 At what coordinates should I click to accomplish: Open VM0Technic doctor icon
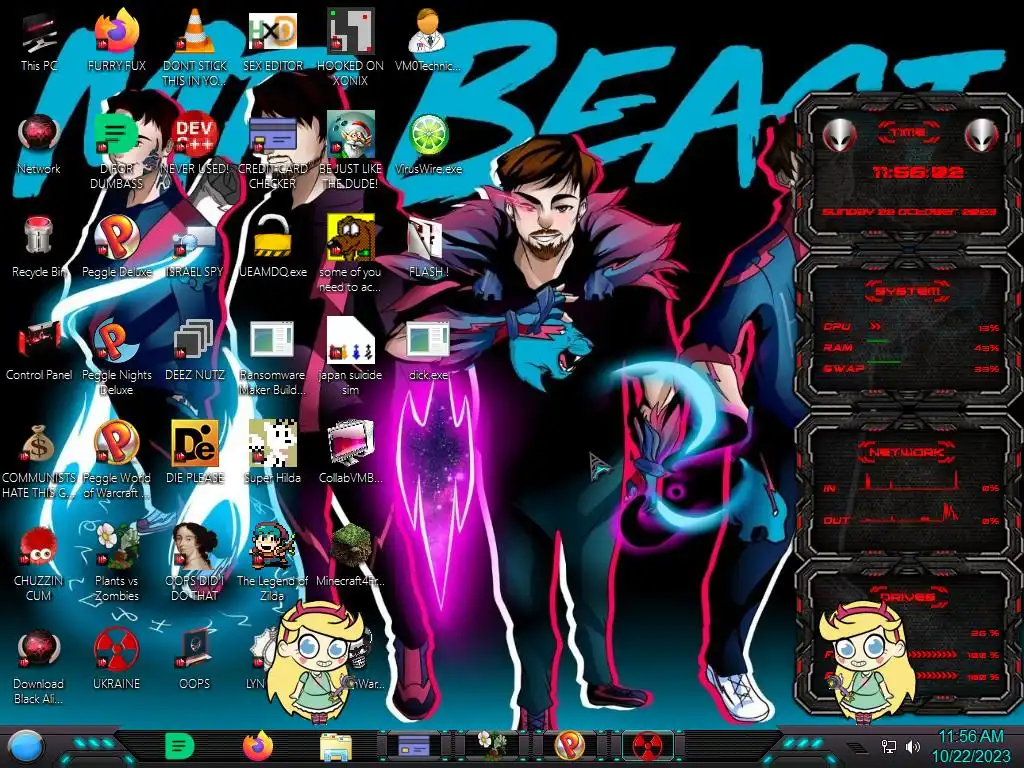click(428, 31)
